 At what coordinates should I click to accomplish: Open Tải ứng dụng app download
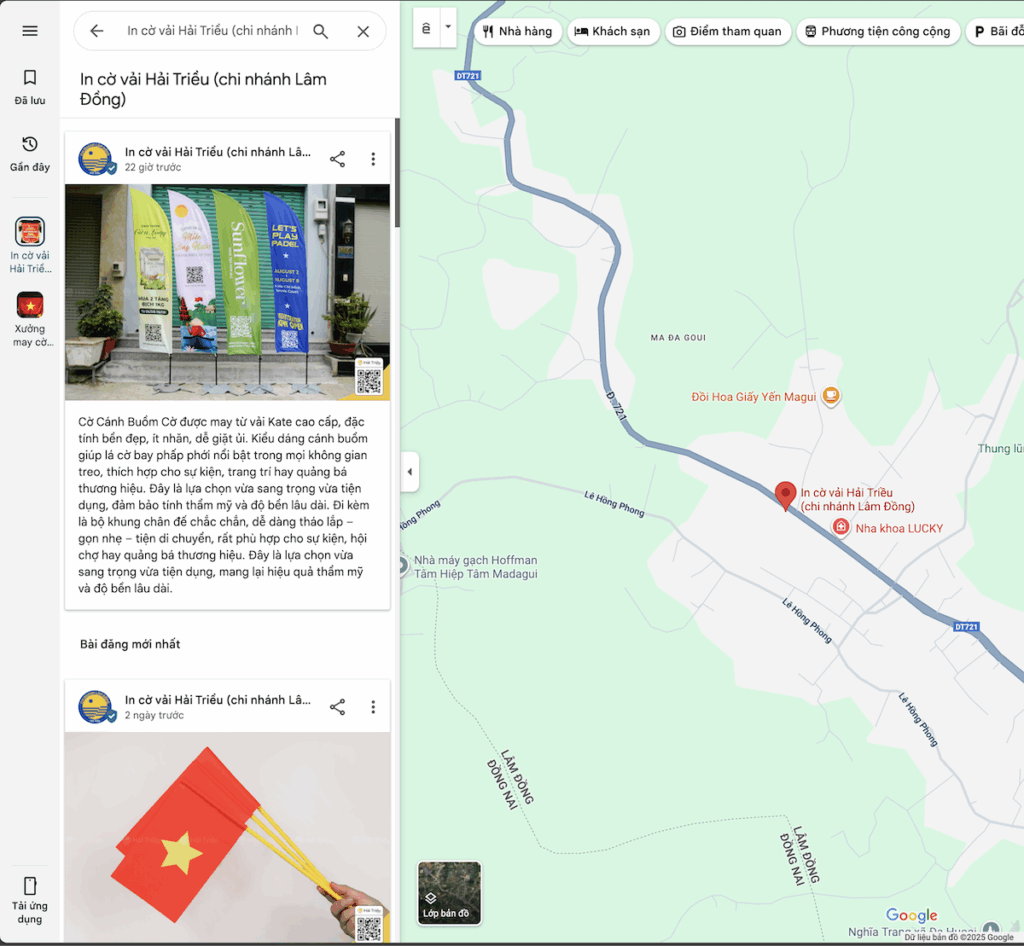pos(30,901)
